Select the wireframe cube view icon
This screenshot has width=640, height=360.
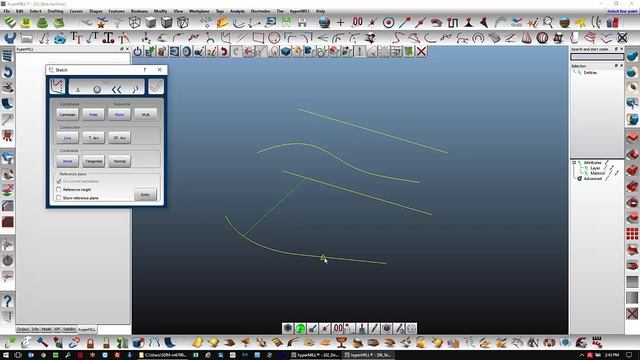coord(135,22)
